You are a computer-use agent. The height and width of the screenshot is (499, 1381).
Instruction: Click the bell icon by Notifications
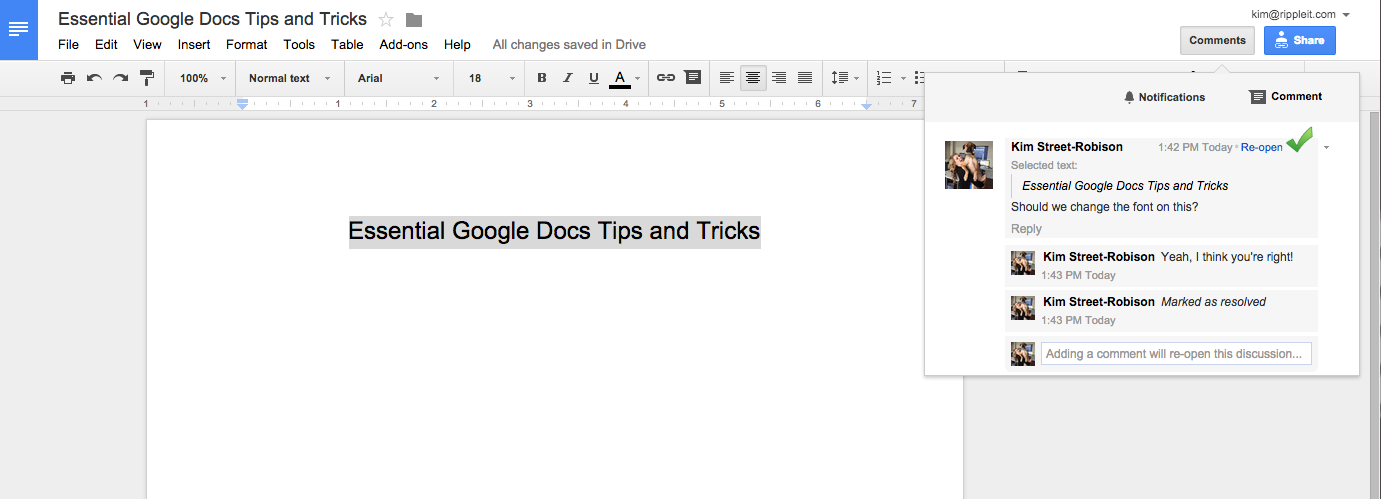point(1130,97)
